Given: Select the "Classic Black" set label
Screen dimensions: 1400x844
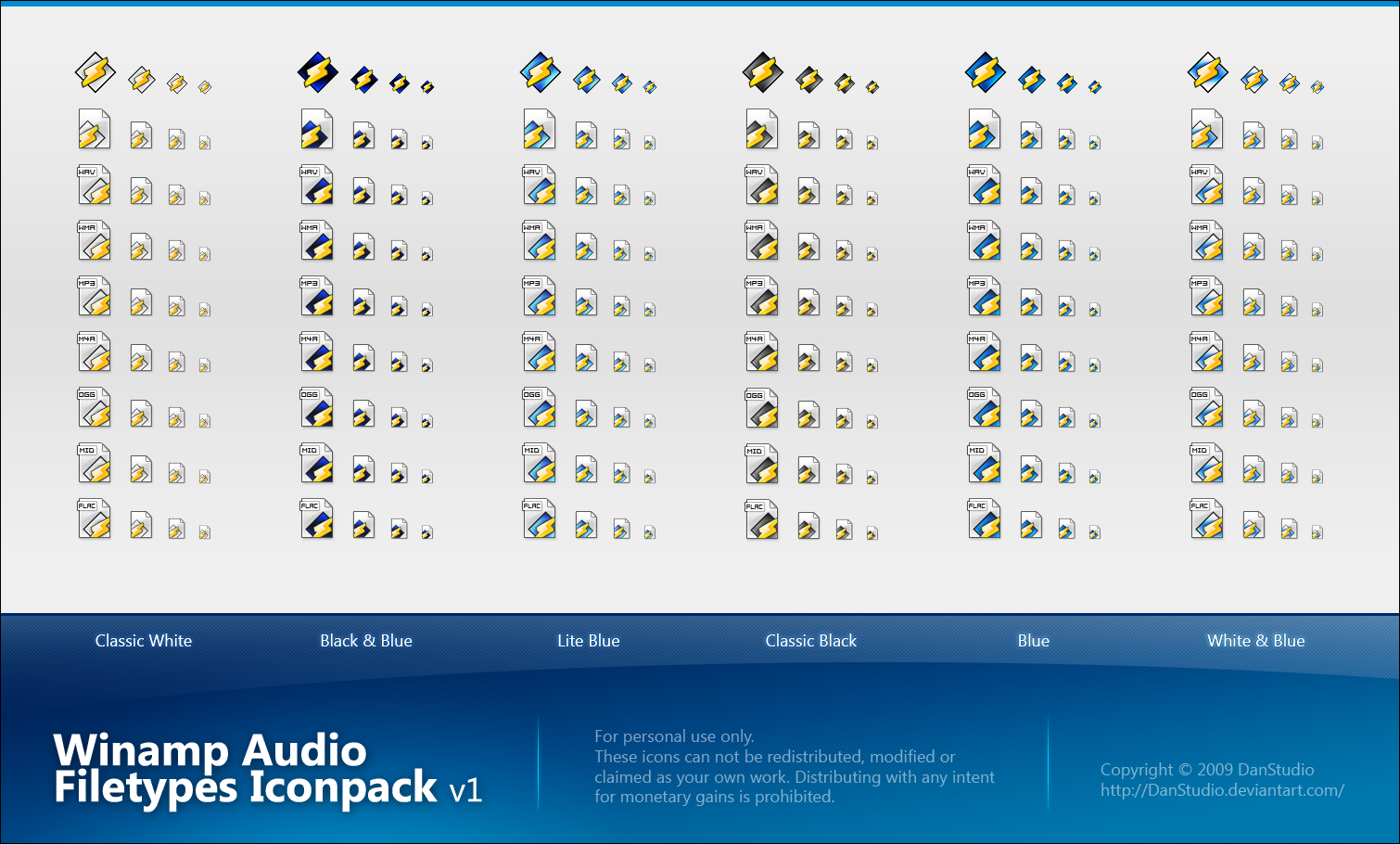Looking at the screenshot, I should coord(811,641).
